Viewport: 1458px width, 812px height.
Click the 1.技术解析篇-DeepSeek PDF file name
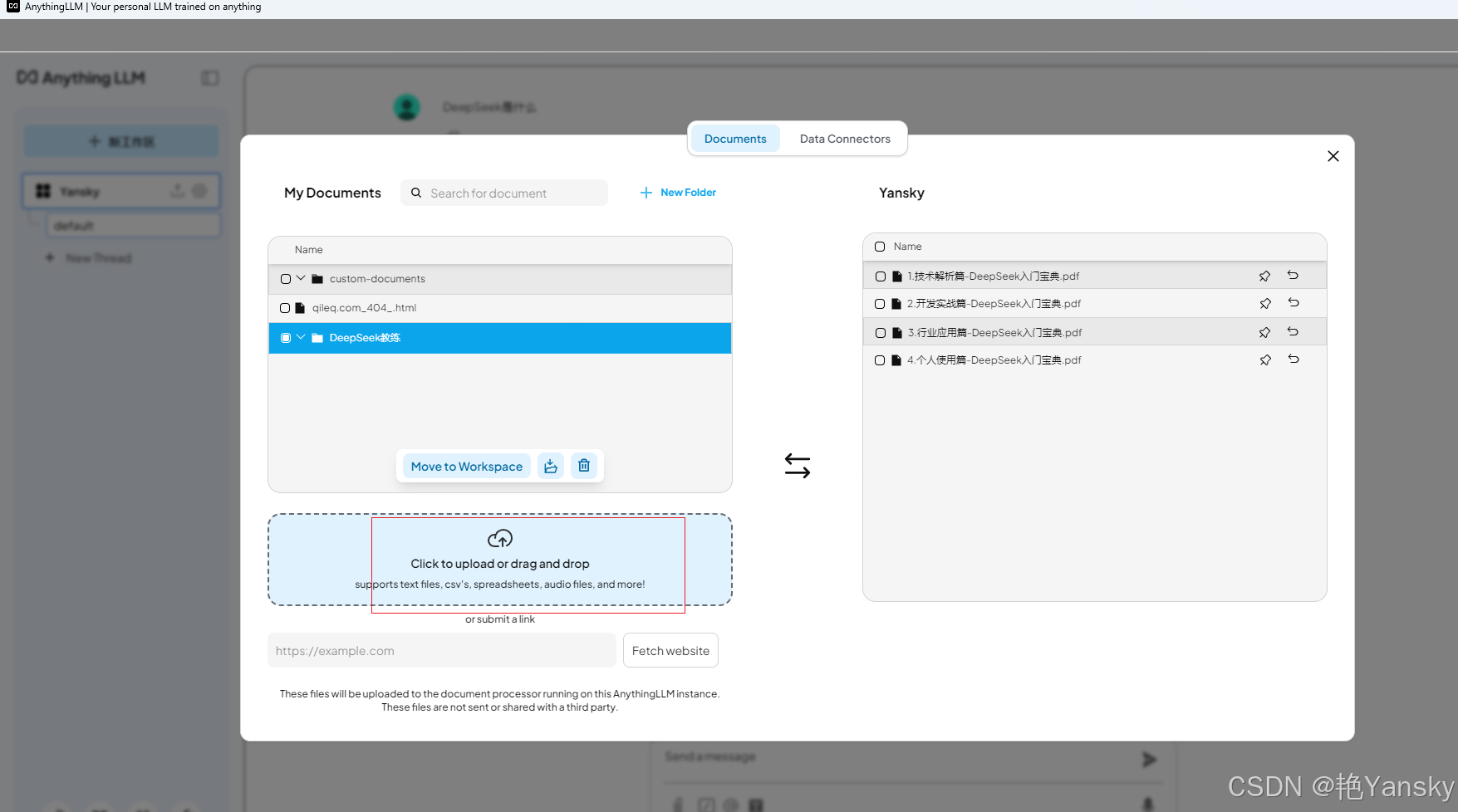[x=993, y=276]
